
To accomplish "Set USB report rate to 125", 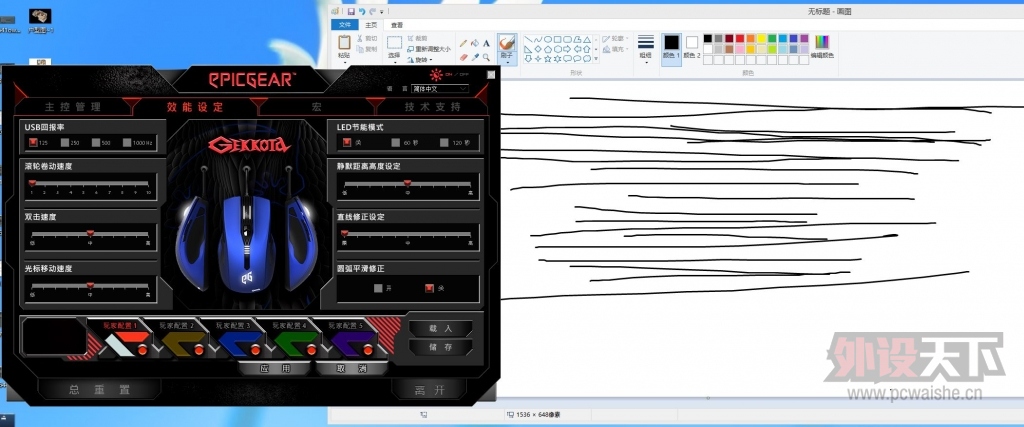I will pyautogui.click(x=33, y=142).
